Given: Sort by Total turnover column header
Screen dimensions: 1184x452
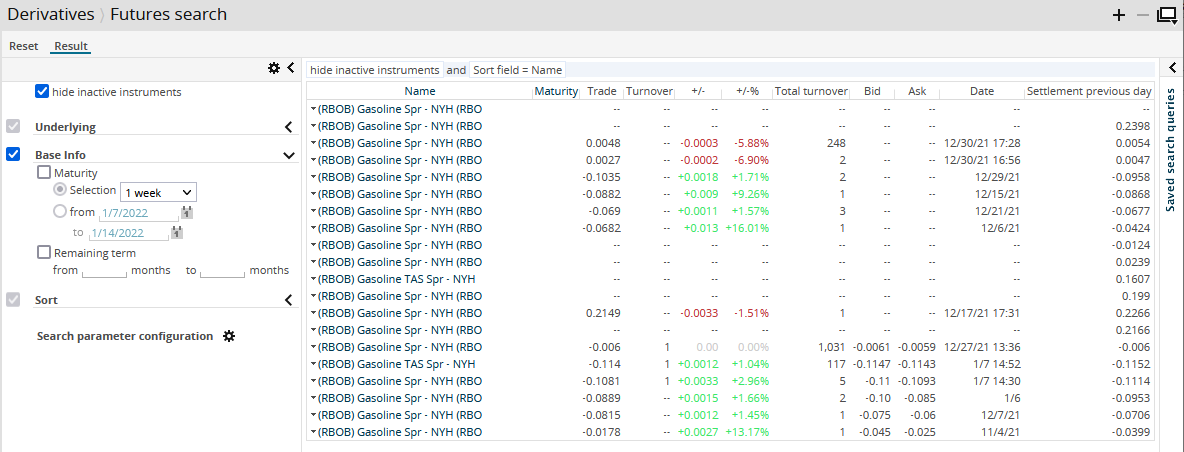Looking at the screenshot, I should pyautogui.click(x=811, y=91).
